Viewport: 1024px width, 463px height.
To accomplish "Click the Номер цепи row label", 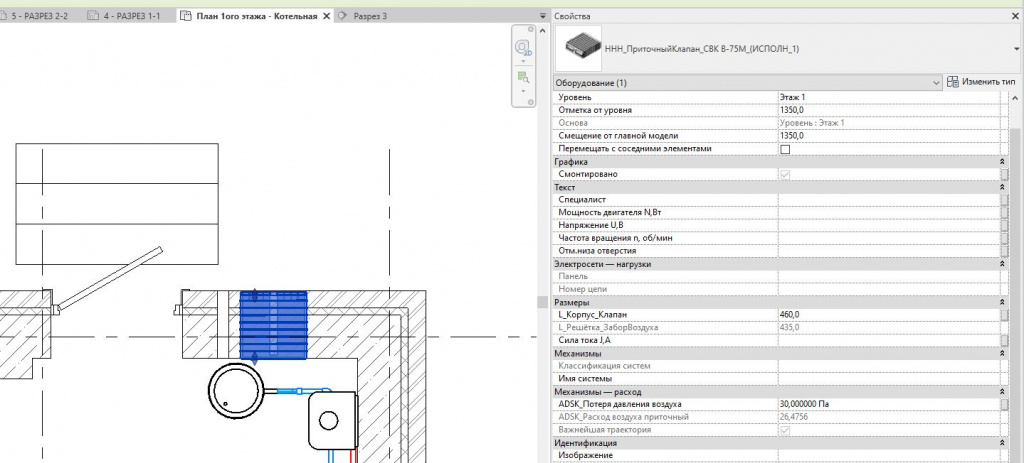I will (583, 289).
